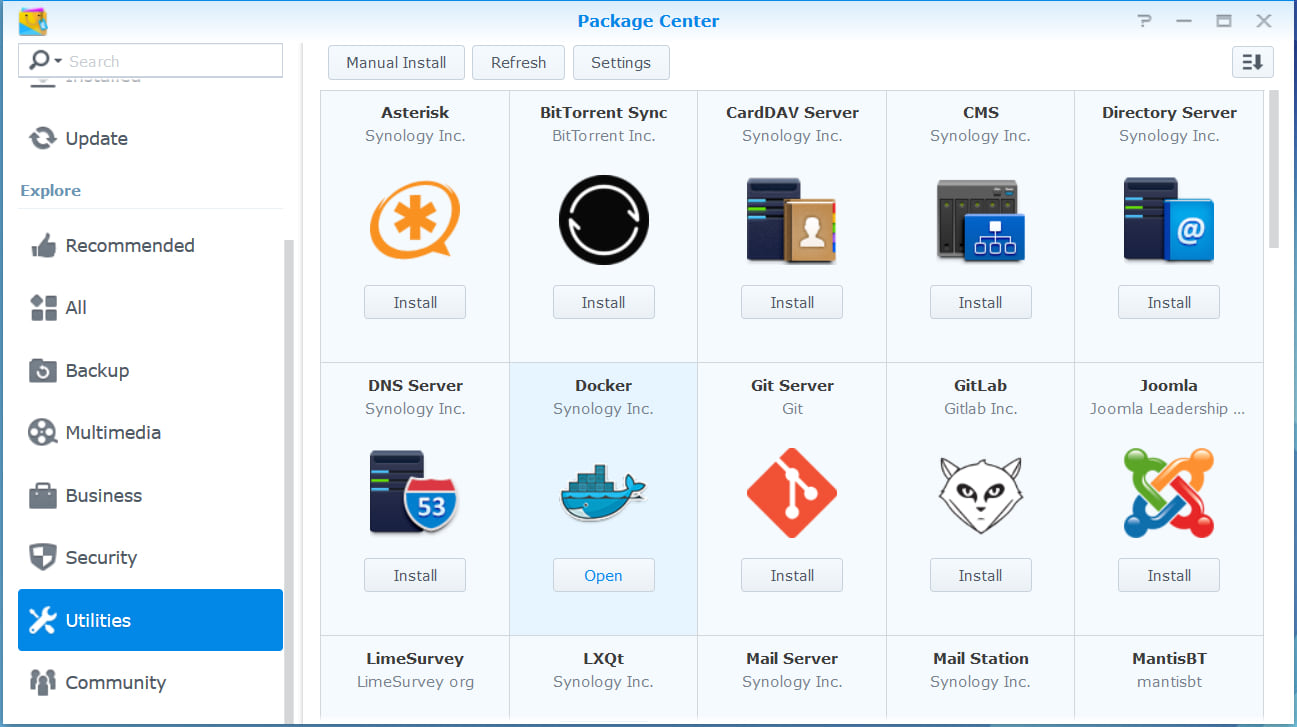1297x727 pixels.
Task: Click the Package Center logo icon
Action: point(33,21)
